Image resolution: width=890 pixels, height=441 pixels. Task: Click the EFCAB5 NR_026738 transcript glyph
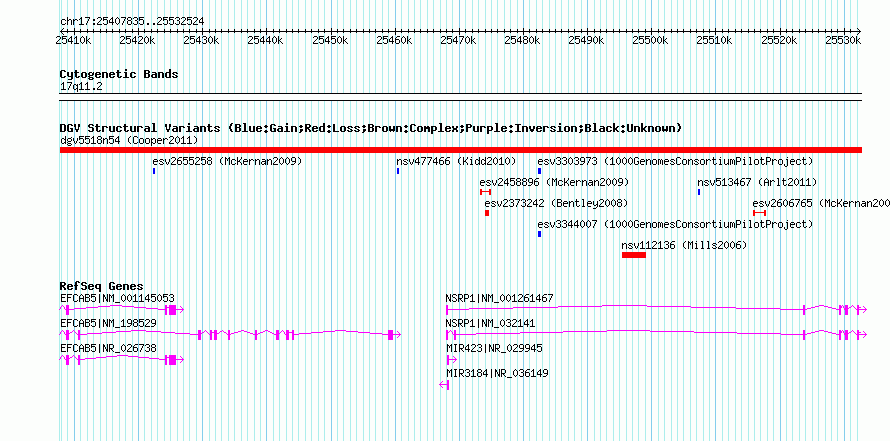(x=122, y=360)
